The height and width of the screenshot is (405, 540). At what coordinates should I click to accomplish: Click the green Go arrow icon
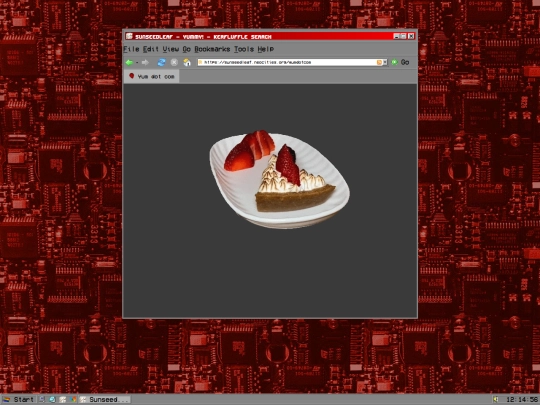click(395, 62)
